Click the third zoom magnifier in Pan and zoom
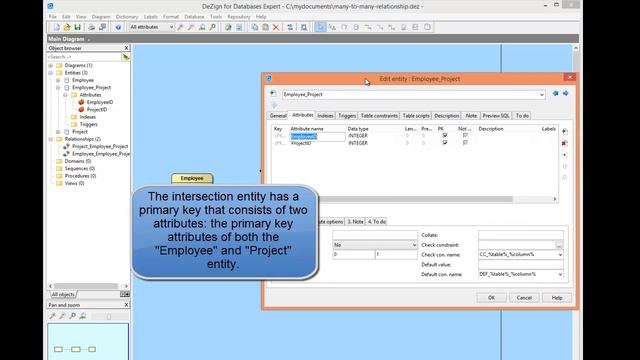 click(x=73, y=316)
